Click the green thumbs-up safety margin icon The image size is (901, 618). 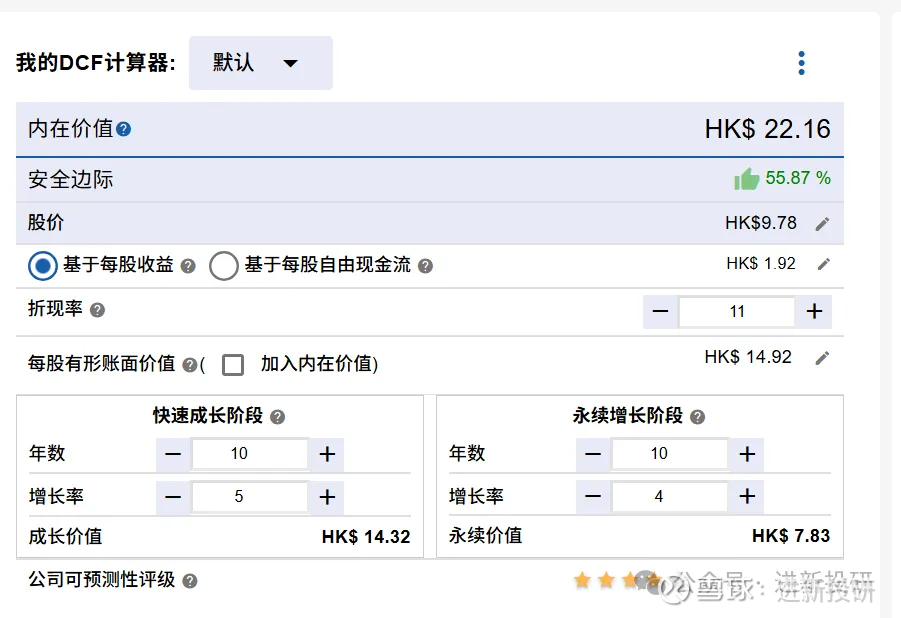[x=746, y=179]
